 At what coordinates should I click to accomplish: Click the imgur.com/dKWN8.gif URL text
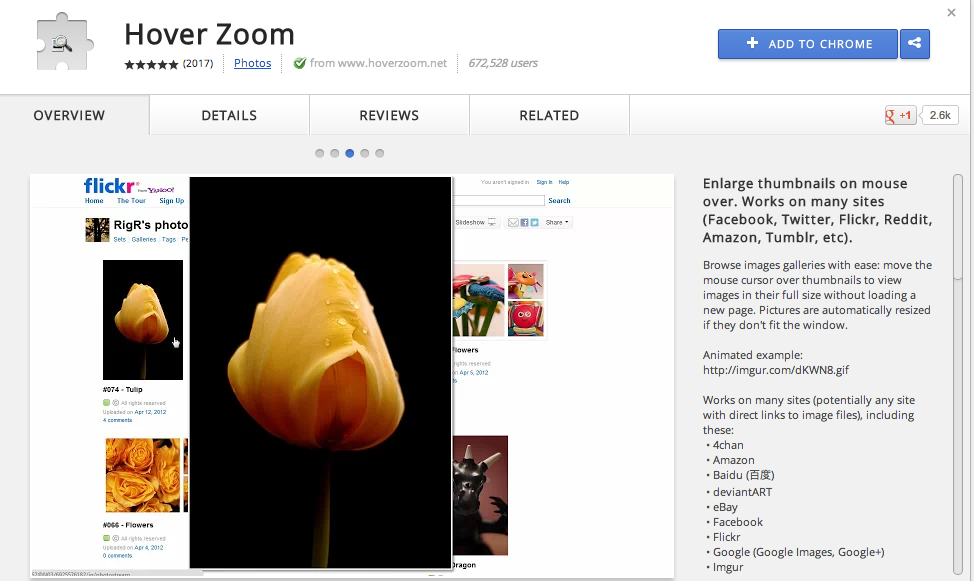coord(776,370)
